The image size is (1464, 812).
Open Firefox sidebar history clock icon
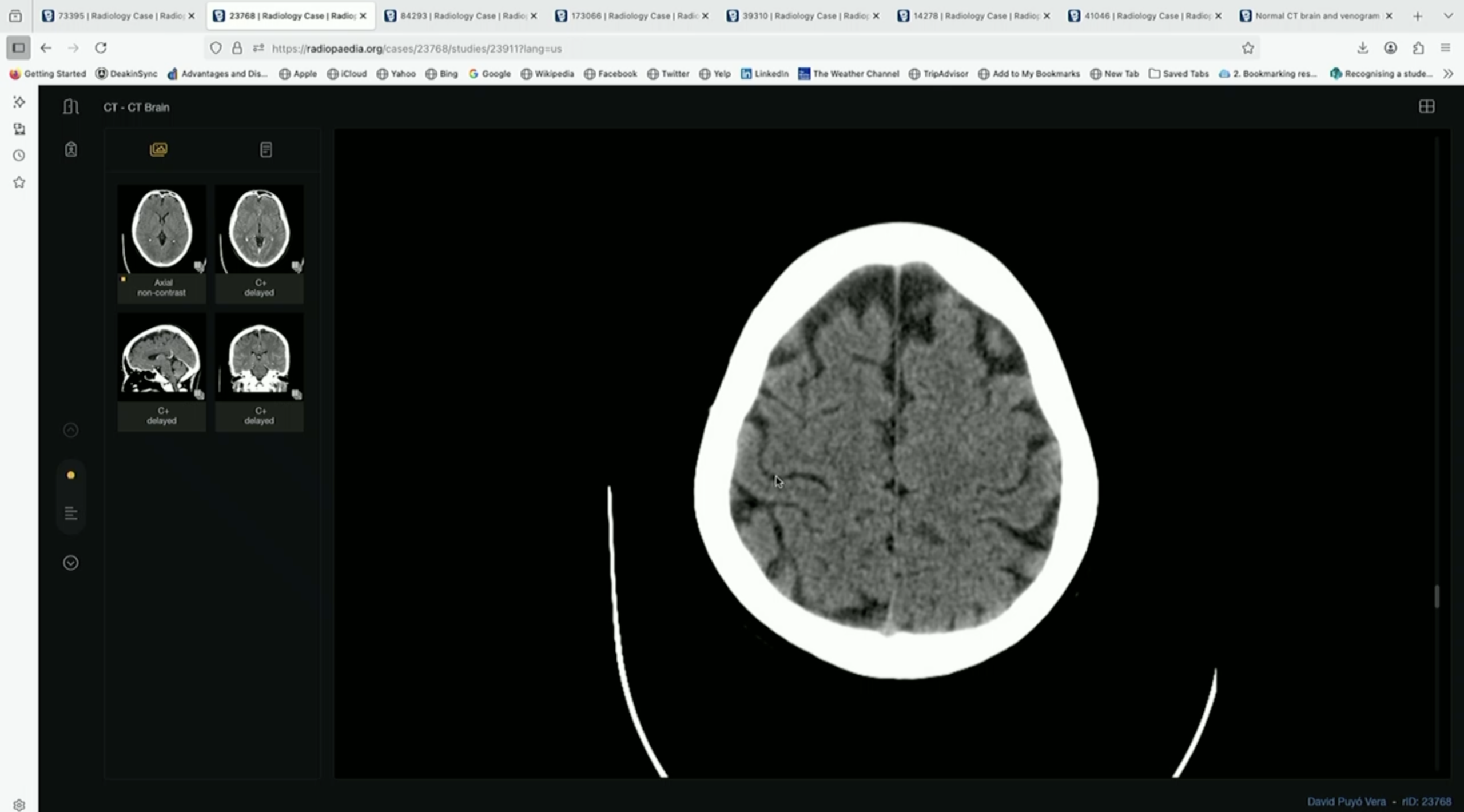19,156
